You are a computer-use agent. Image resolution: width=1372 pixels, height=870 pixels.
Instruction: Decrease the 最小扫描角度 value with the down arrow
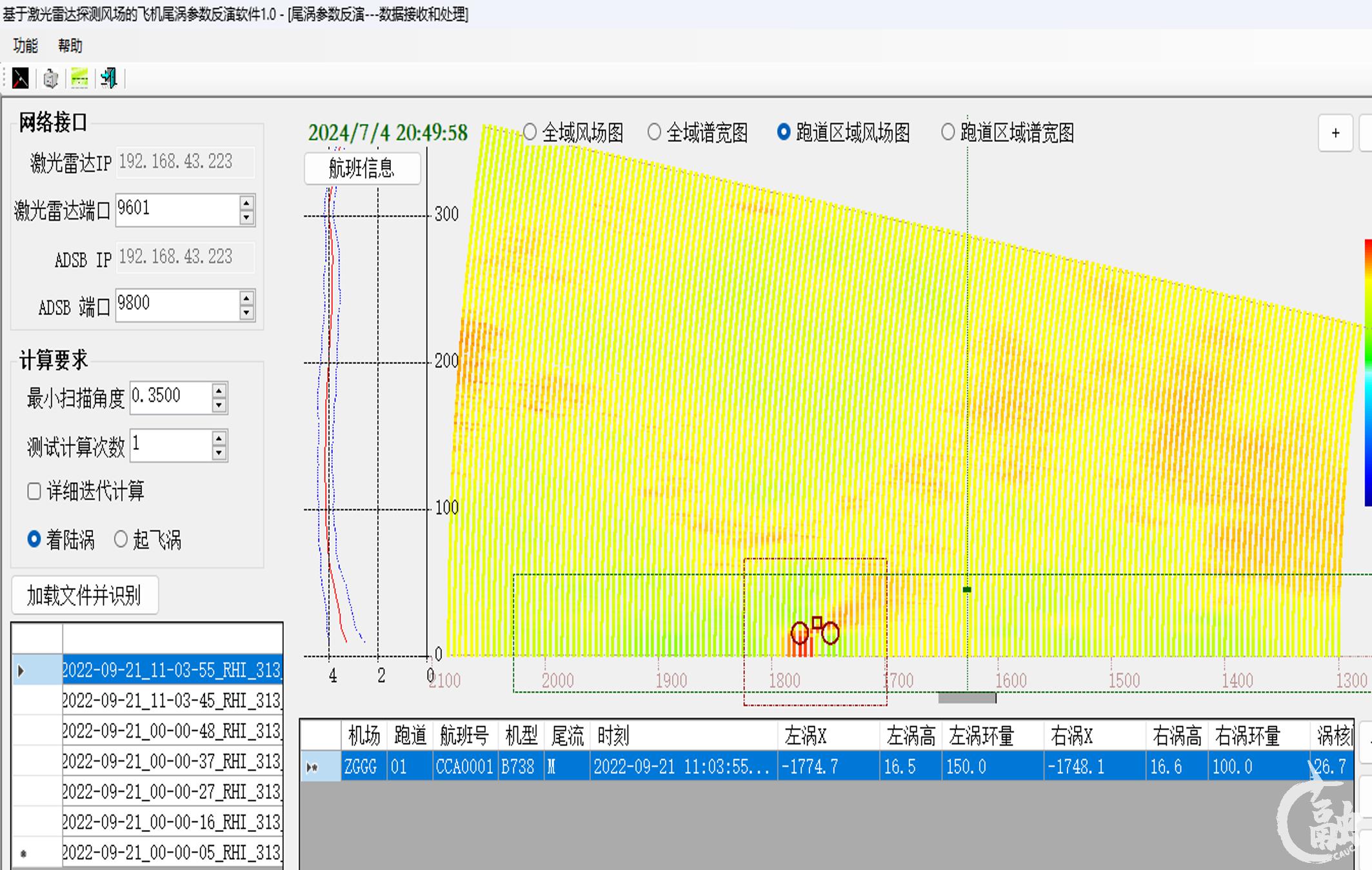tap(219, 405)
